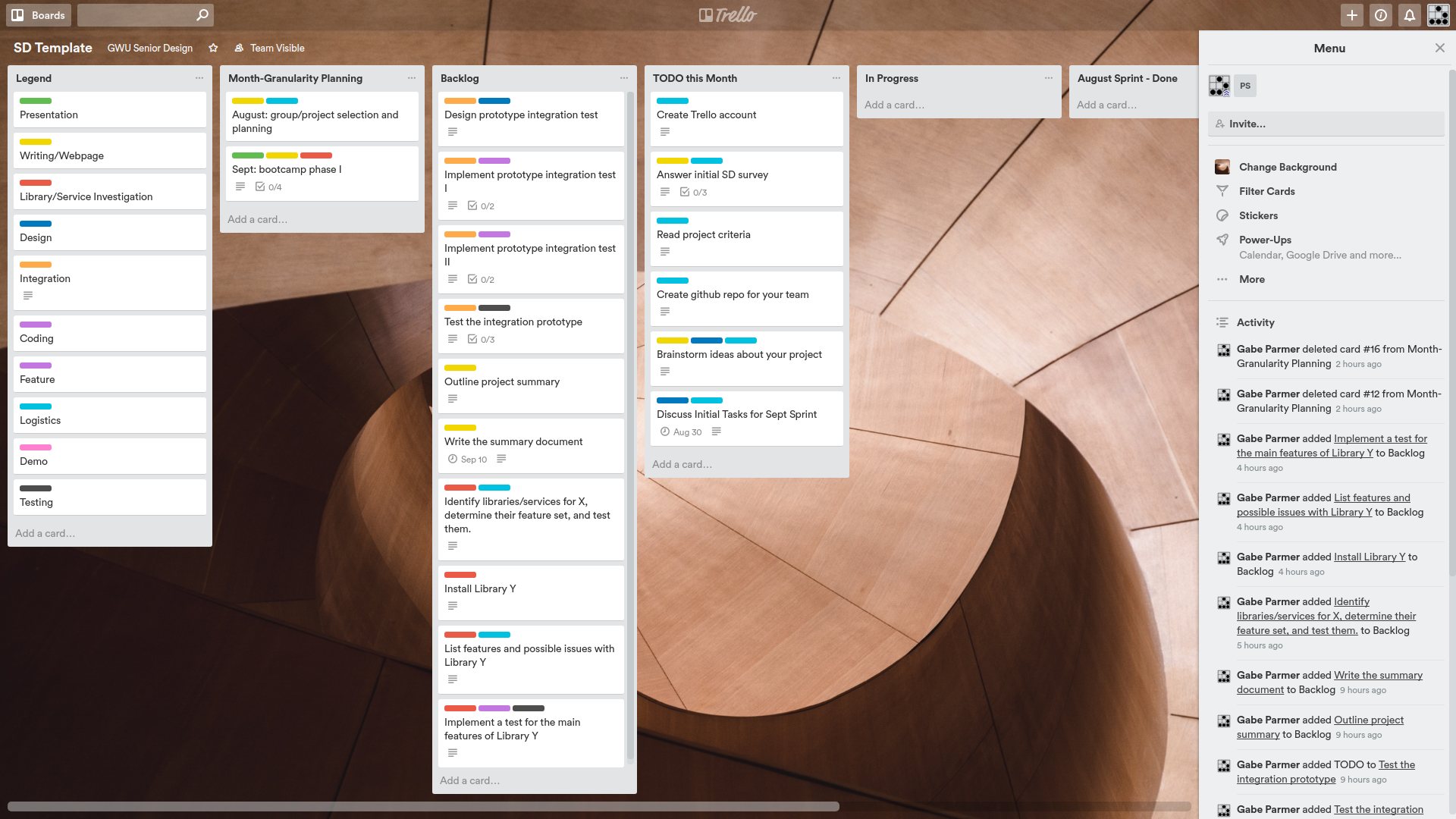Click the green Presentation color swatch
The height and width of the screenshot is (819, 1456).
tap(35, 101)
